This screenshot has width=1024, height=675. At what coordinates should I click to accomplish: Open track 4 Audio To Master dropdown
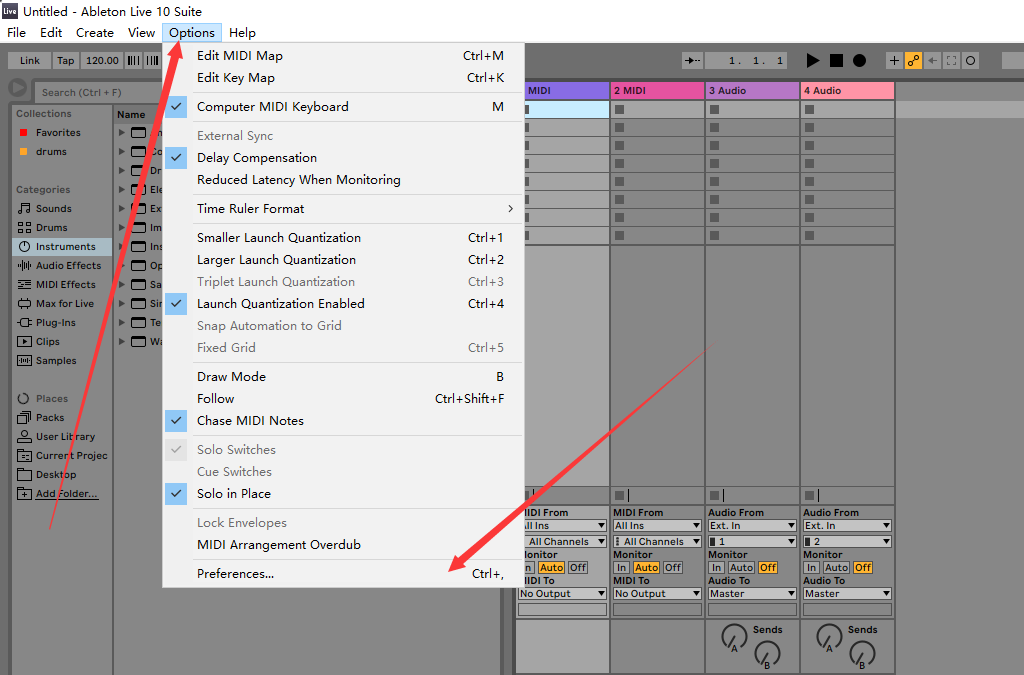[848, 593]
